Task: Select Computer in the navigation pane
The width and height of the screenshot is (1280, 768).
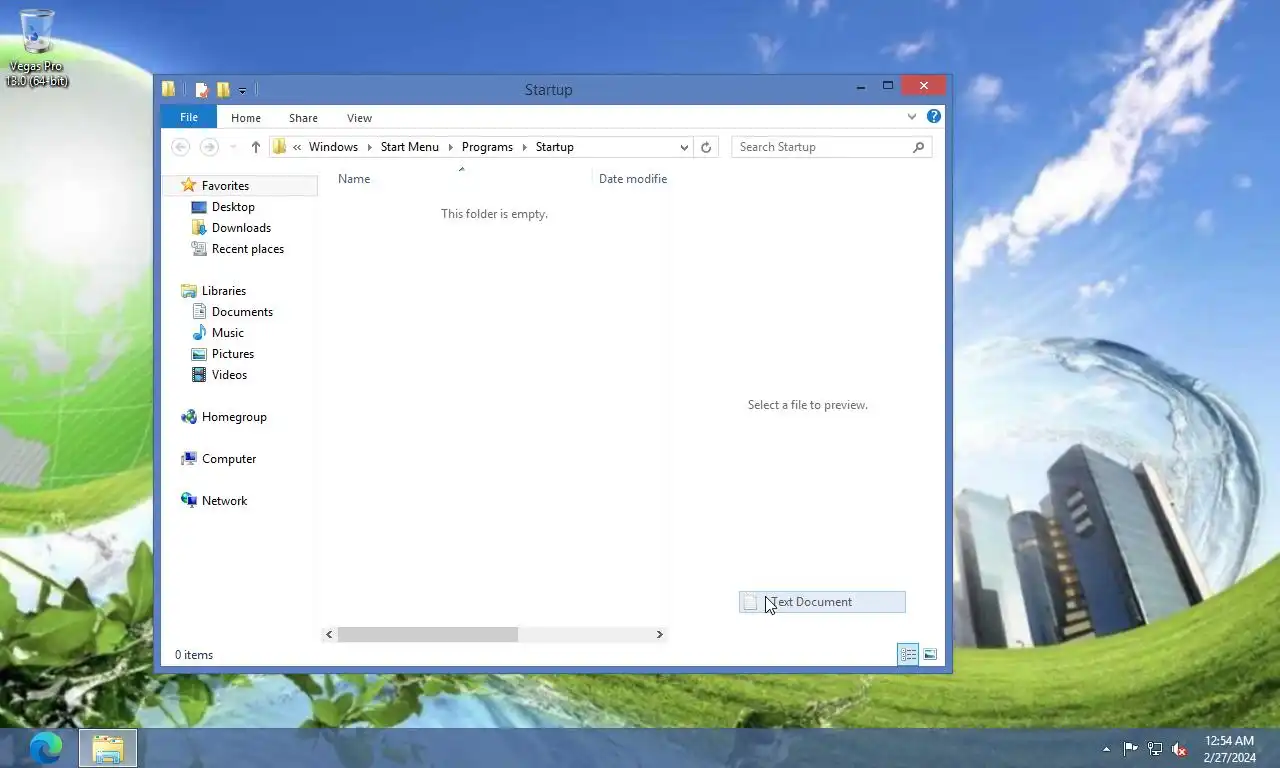Action: [x=229, y=459]
